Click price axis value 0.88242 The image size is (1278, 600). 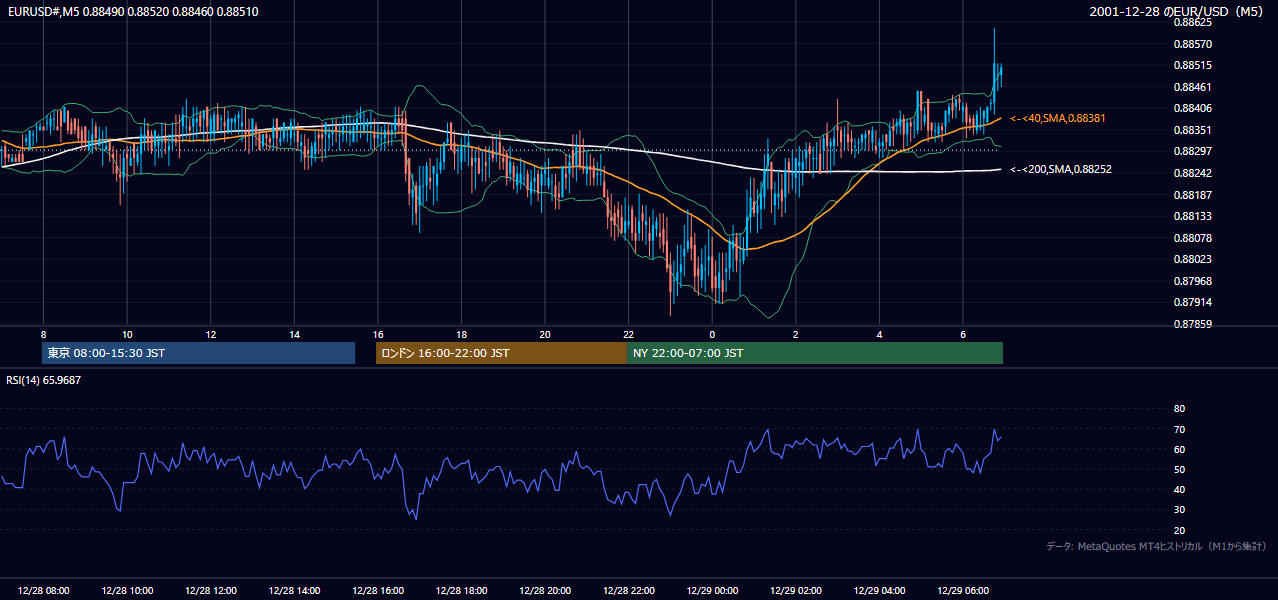coord(1192,173)
